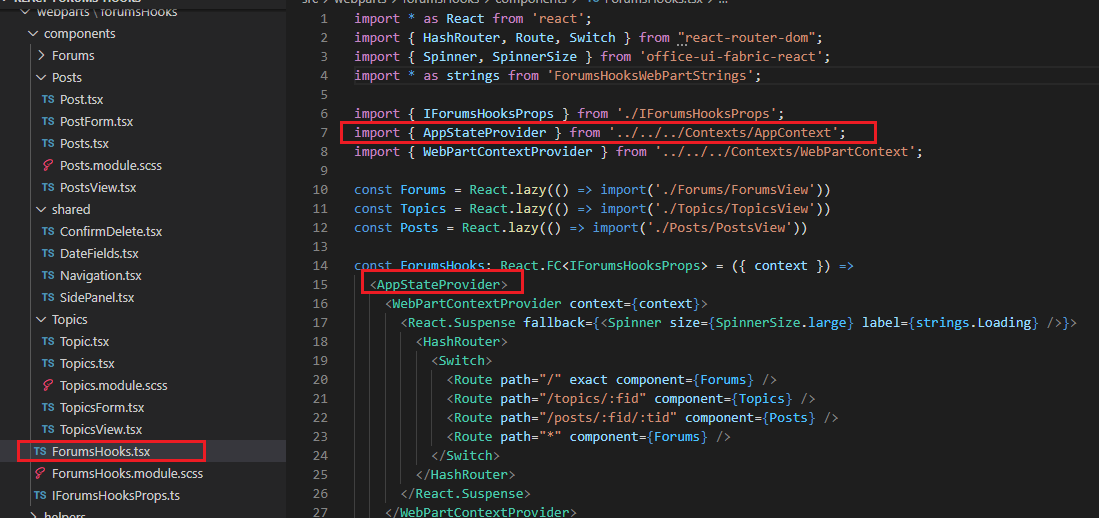1099x518 pixels.
Task: Click the Sass icon beside Posts.module.scss
Action: click(48, 165)
